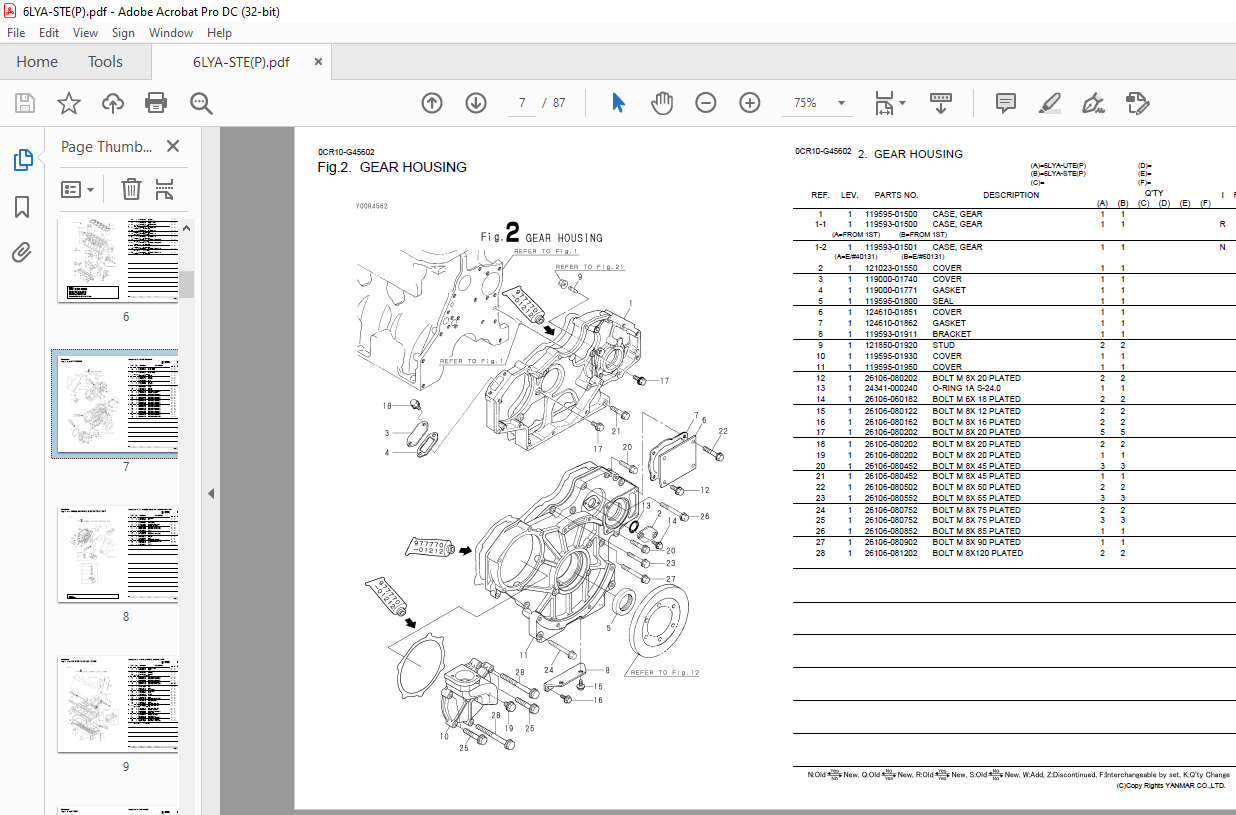Click the 'PARTS NO.' column header
1236x815 pixels.
pos(896,195)
